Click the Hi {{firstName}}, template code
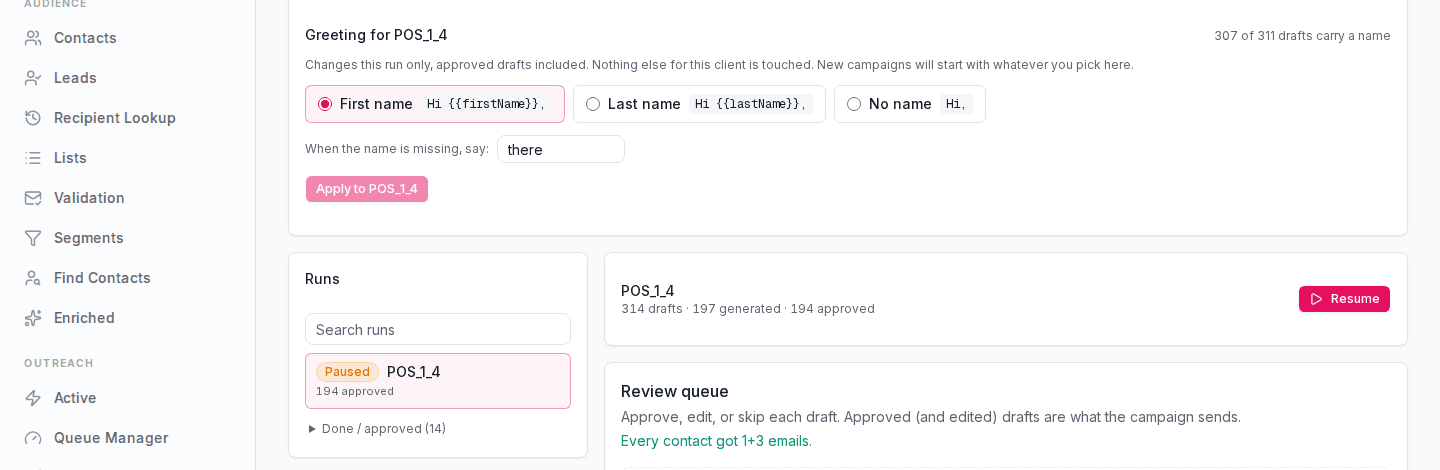This screenshot has width=1440, height=470. (x=486, y=104)
